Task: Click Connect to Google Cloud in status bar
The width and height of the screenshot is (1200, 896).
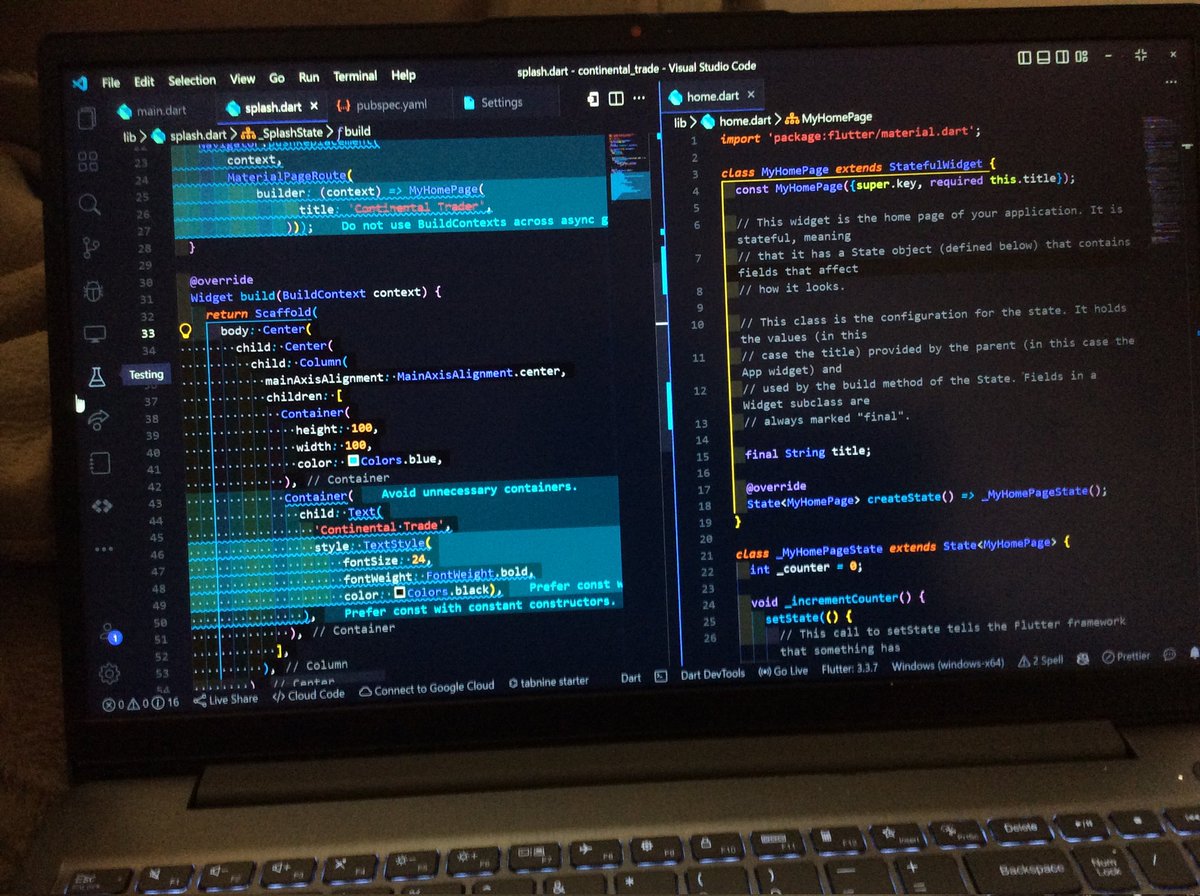Action: pos(427,688)
